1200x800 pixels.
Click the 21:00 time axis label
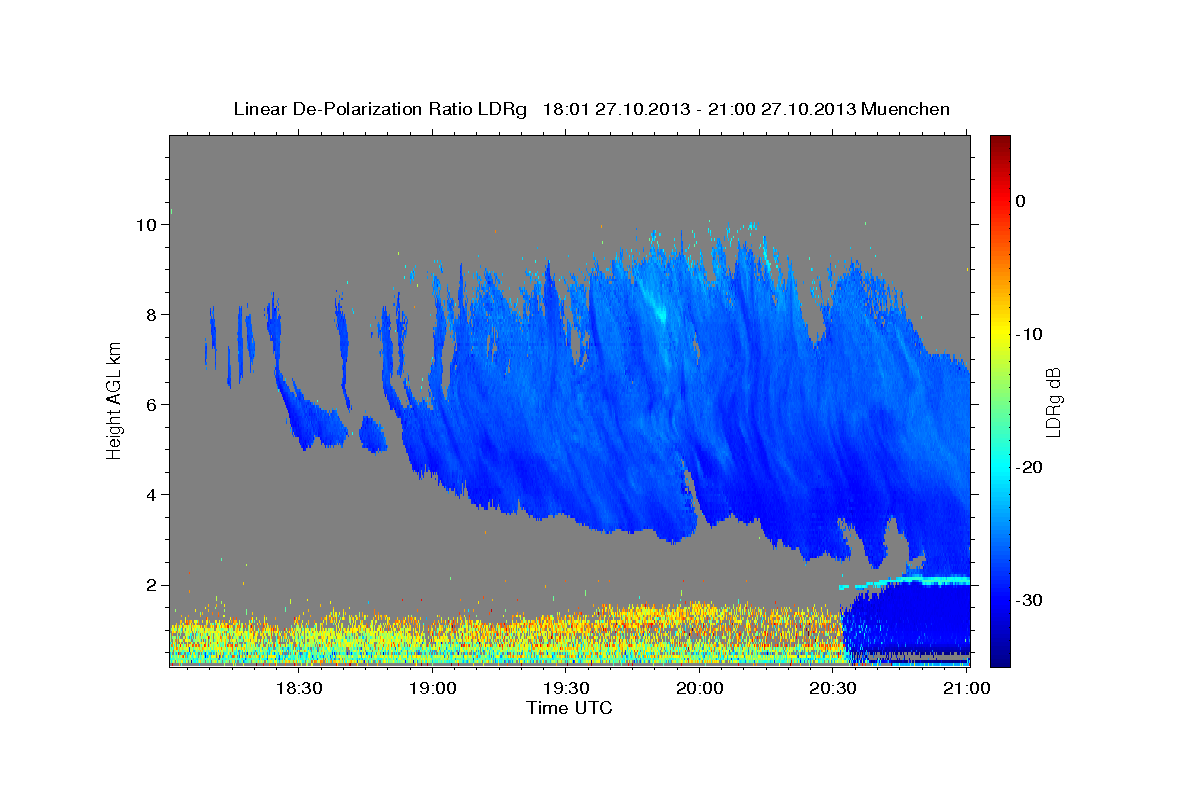(967, 688)
